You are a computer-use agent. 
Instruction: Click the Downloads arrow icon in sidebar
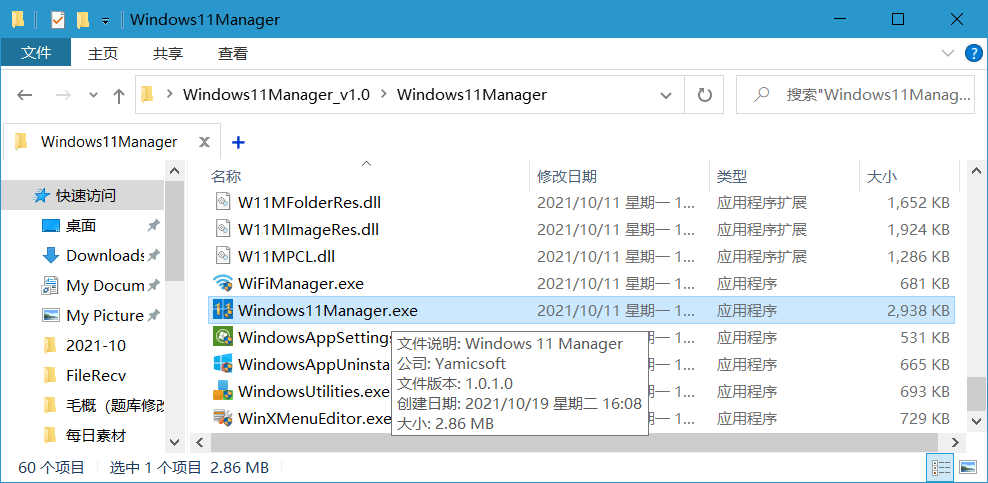pyautogui.click(x=50, y=255)
